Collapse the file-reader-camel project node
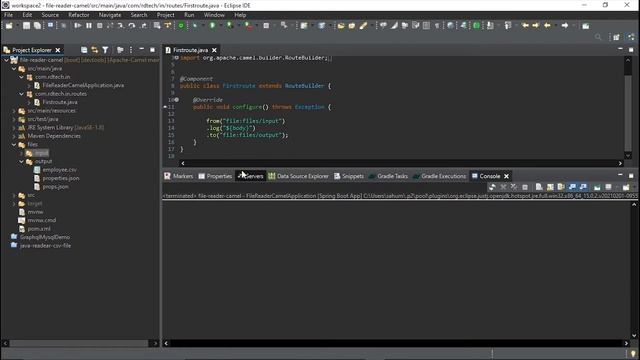The height and width of the screenshot is (360, 640). (6, 60)
